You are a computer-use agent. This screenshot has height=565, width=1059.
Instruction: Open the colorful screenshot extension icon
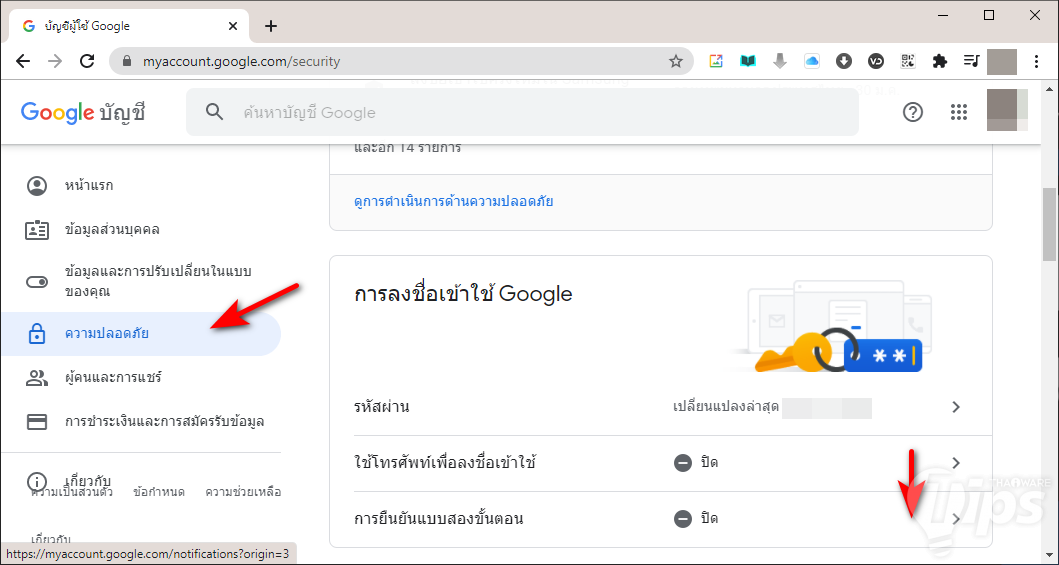click(x=716, y=61)
